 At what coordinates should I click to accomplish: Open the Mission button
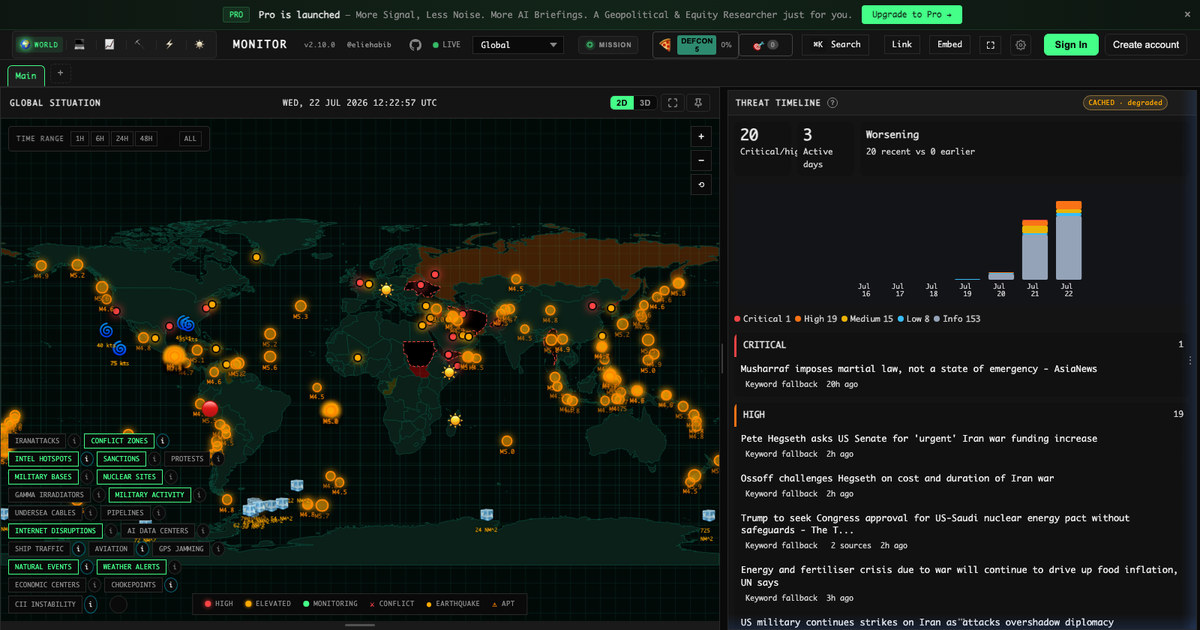tap(608, 45)
